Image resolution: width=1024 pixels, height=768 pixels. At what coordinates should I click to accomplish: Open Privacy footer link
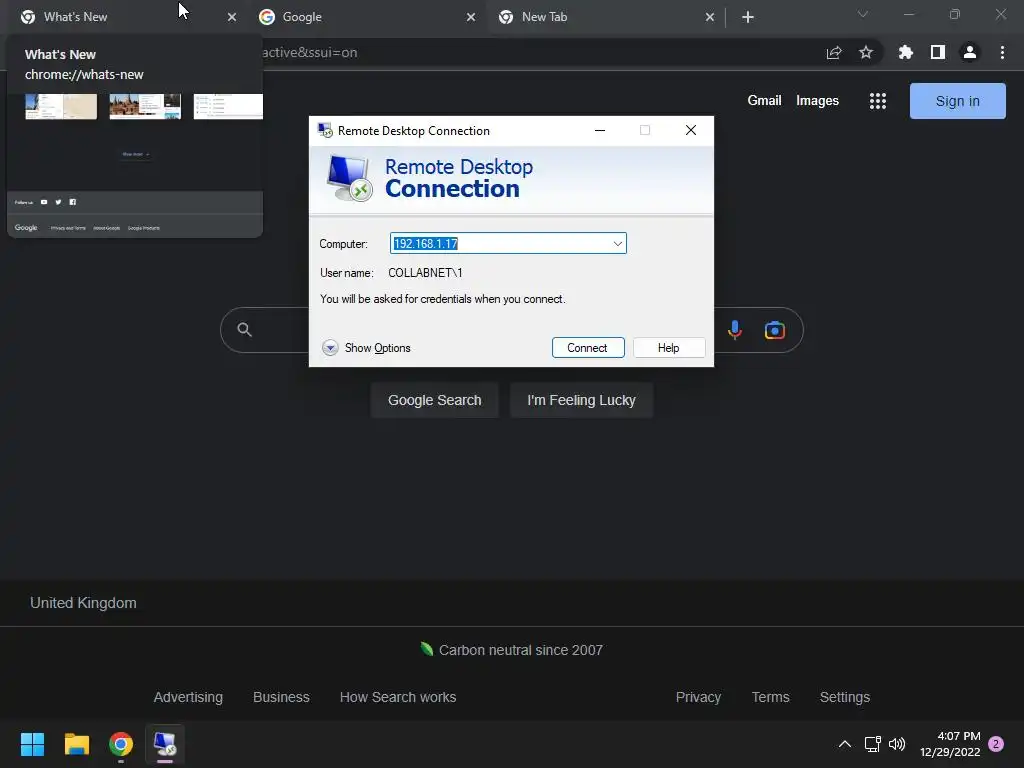point(698,697)
